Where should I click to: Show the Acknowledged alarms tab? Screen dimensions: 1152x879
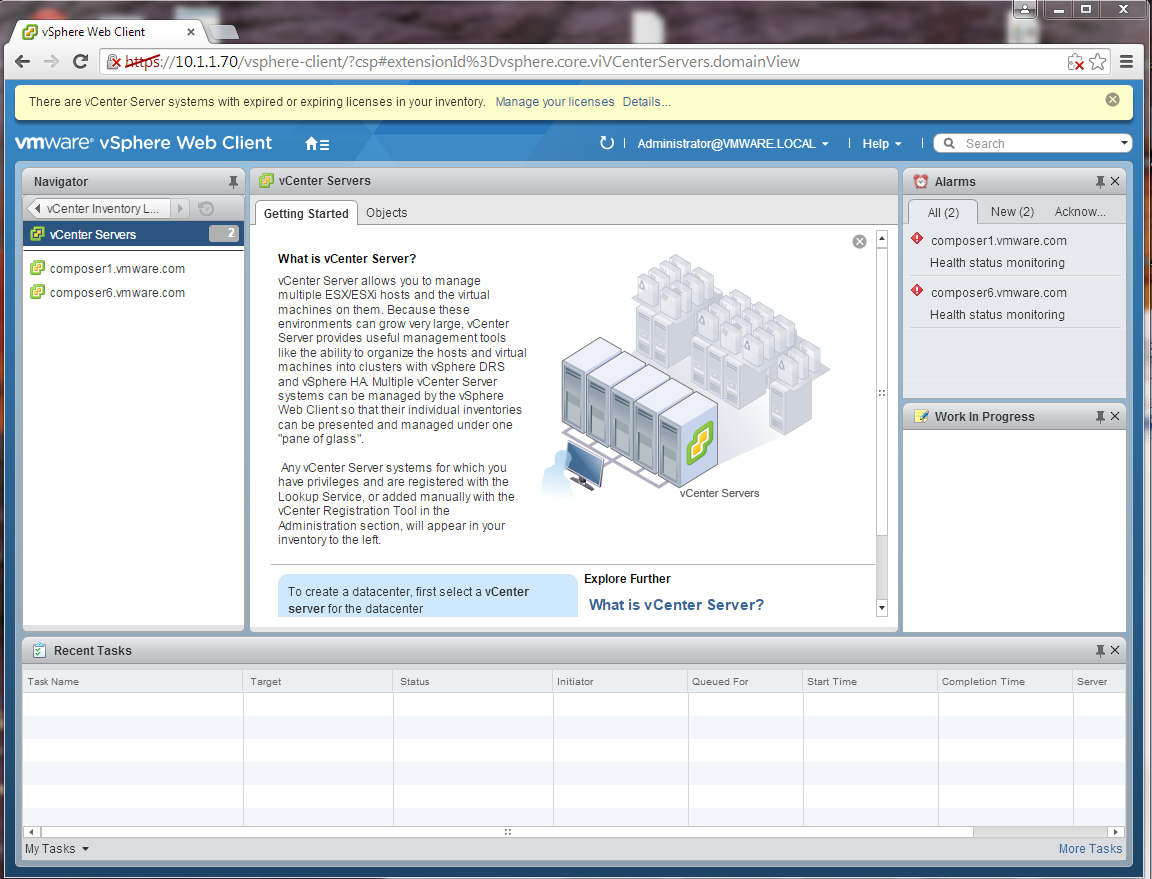1079,212
